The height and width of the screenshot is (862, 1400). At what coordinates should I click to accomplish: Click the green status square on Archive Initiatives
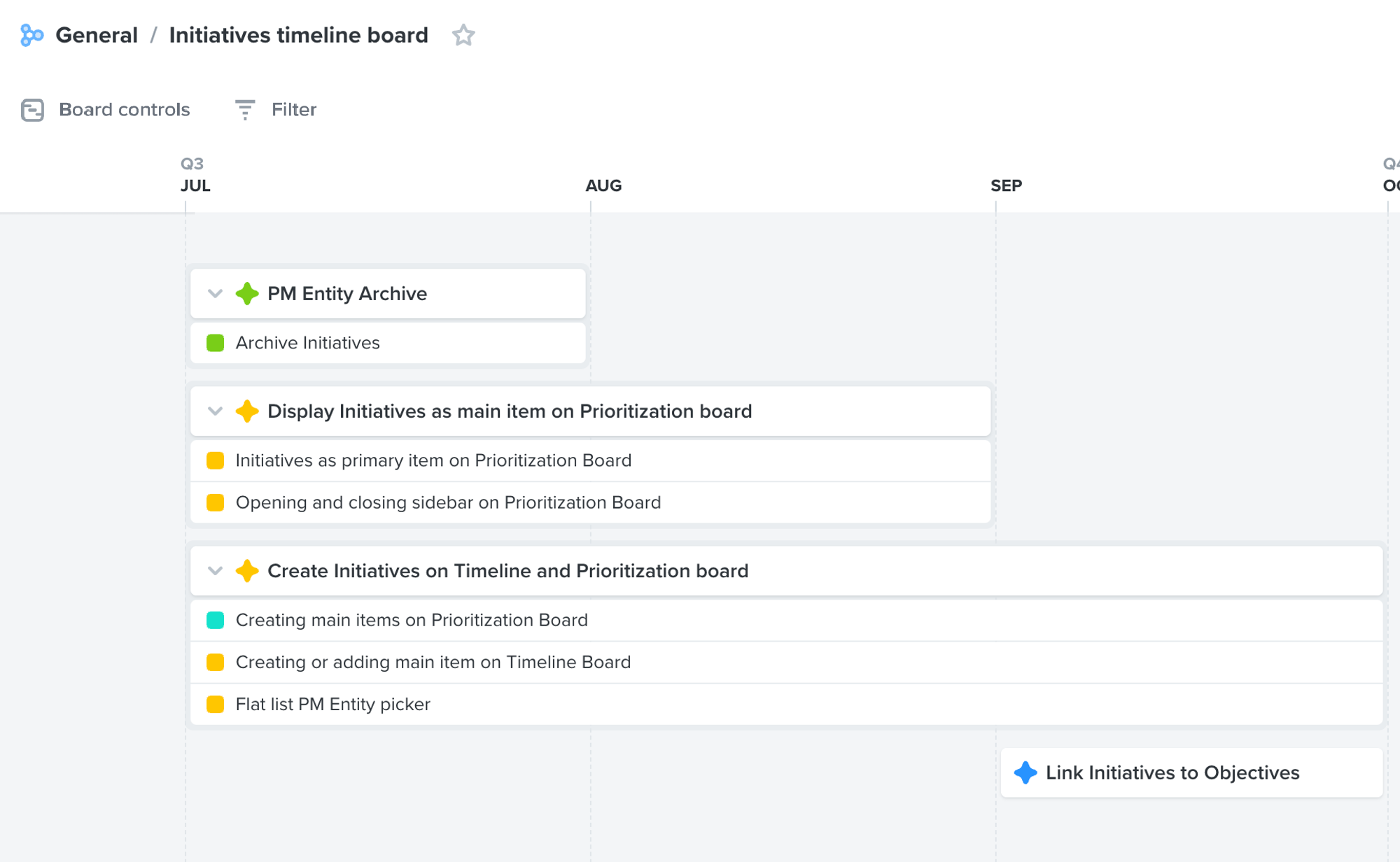click(x=215, y=343)
